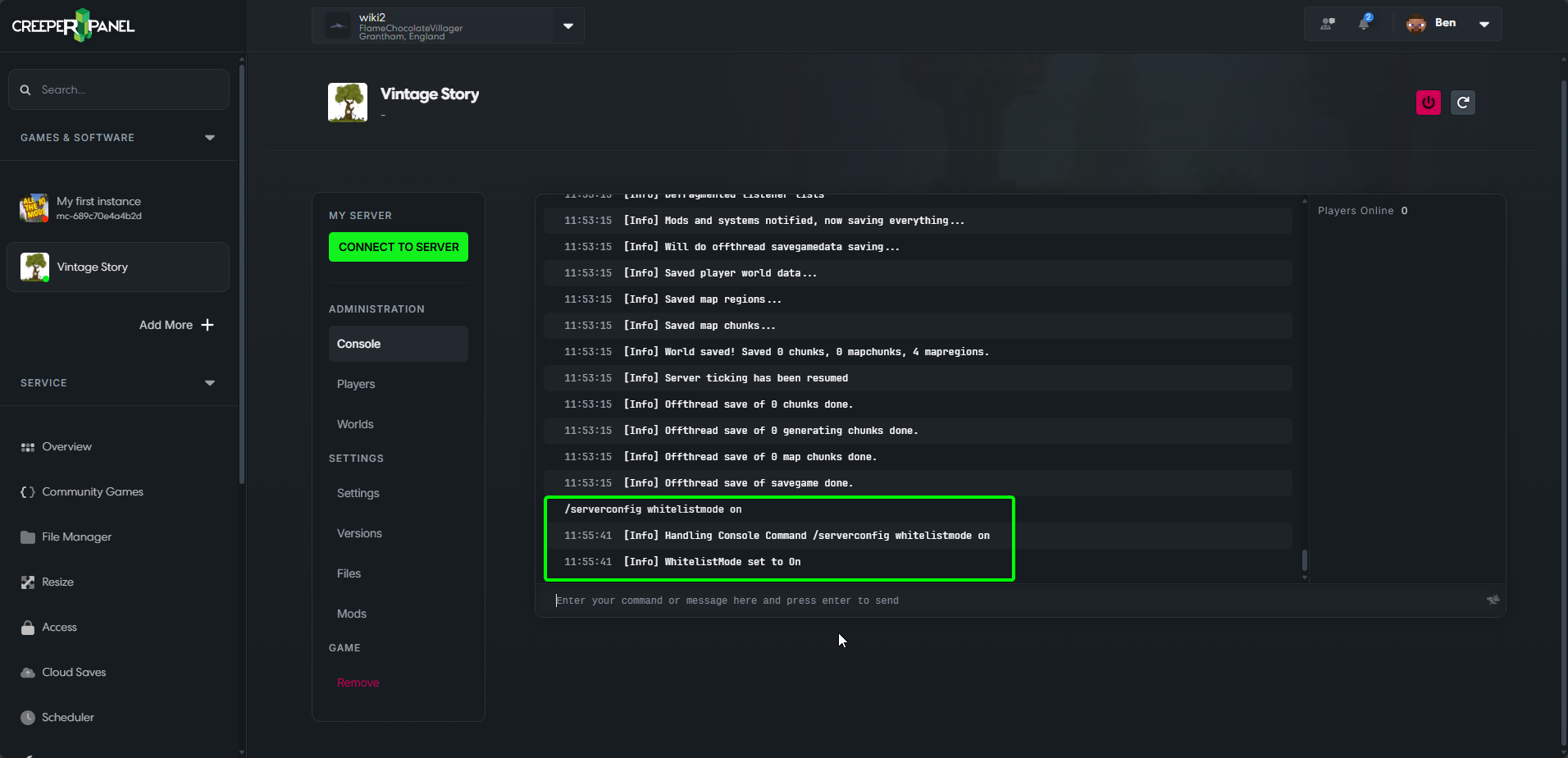Image resolution: width=1568 pixels, height=758 pixels.
Task: Click the wiki2 server thumbnail icon
Action: (338, 26)
